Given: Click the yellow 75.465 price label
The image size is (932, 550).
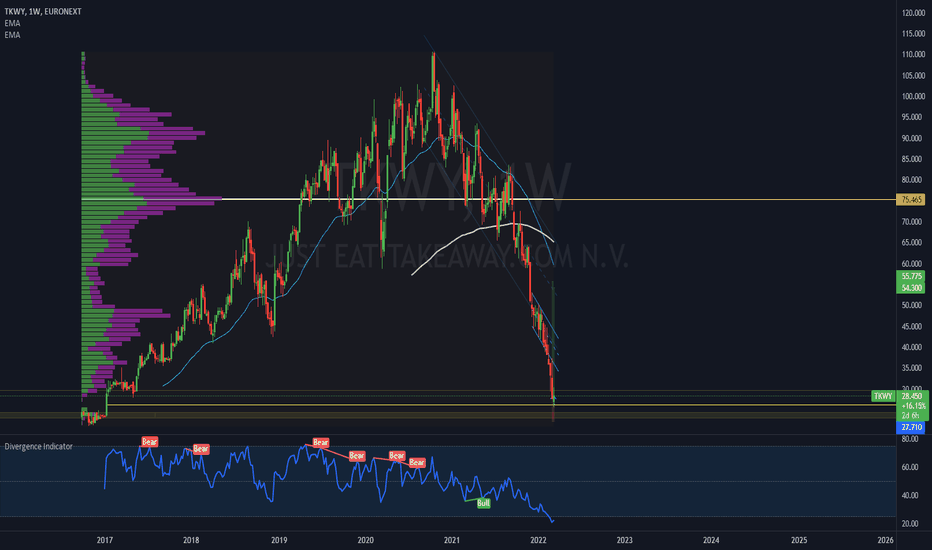Looking at the screenshot, I should [911, 200].
